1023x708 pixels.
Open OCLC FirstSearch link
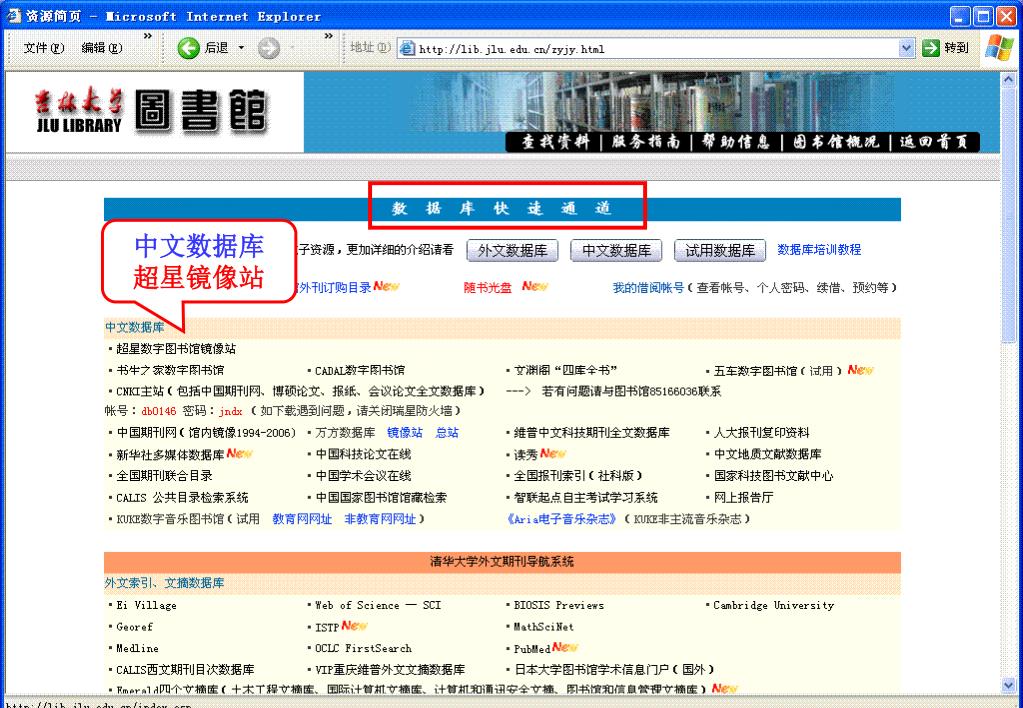pyautogui.click(x=363, y=648)
